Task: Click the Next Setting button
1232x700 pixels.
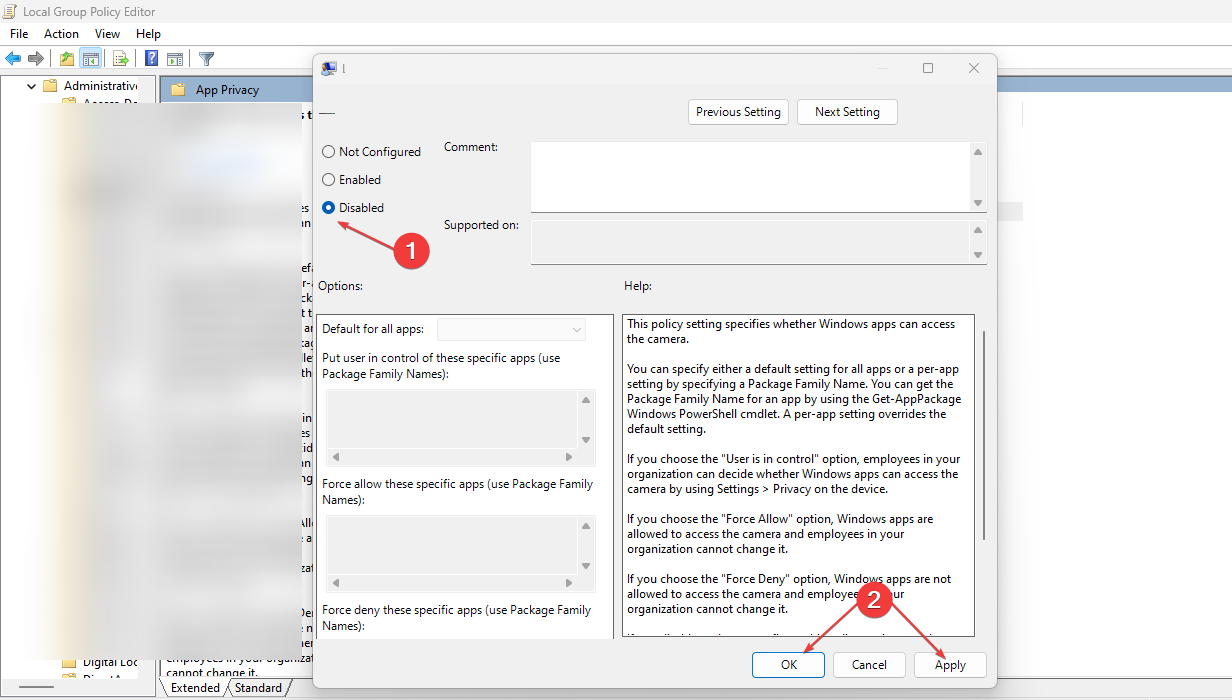Action: click(x=847, y=112)
